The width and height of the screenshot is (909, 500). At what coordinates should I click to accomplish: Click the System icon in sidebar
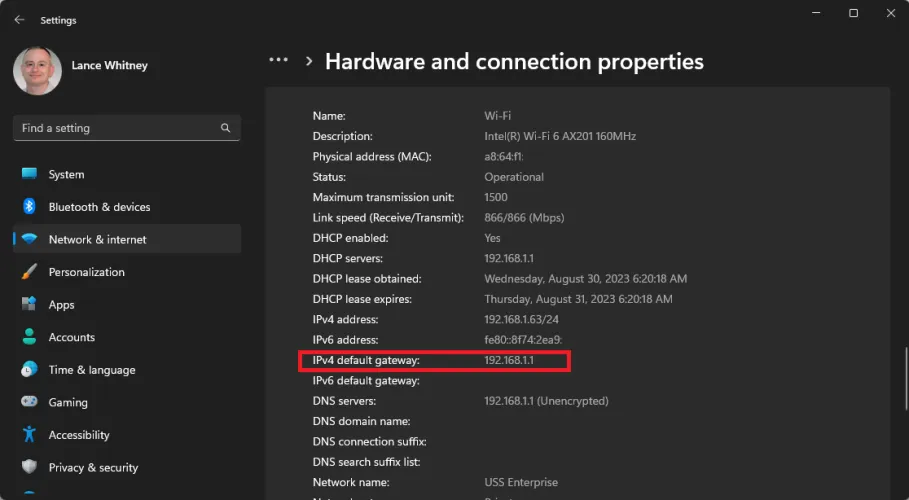click(x=29, y=174)
